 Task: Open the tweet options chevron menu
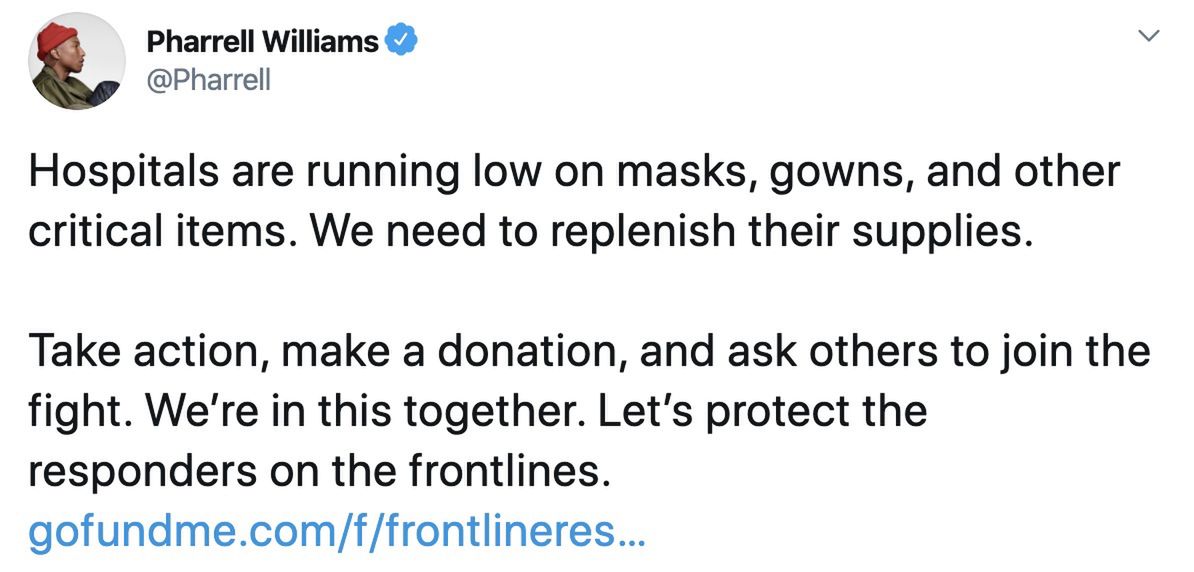pos(1150,37)
